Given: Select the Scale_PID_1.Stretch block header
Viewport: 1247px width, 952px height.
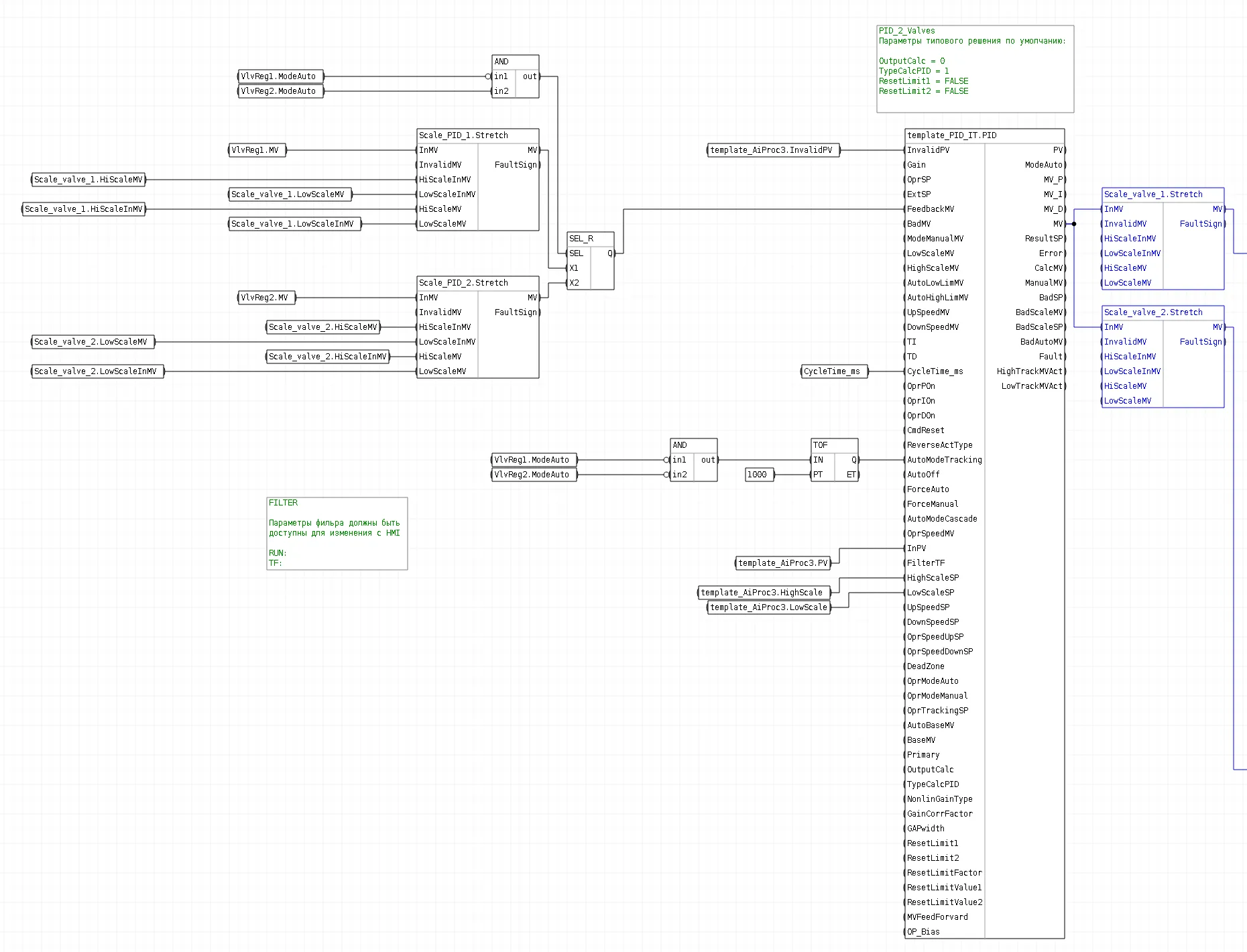Looking at the screenshot, I should pos(478,135).
